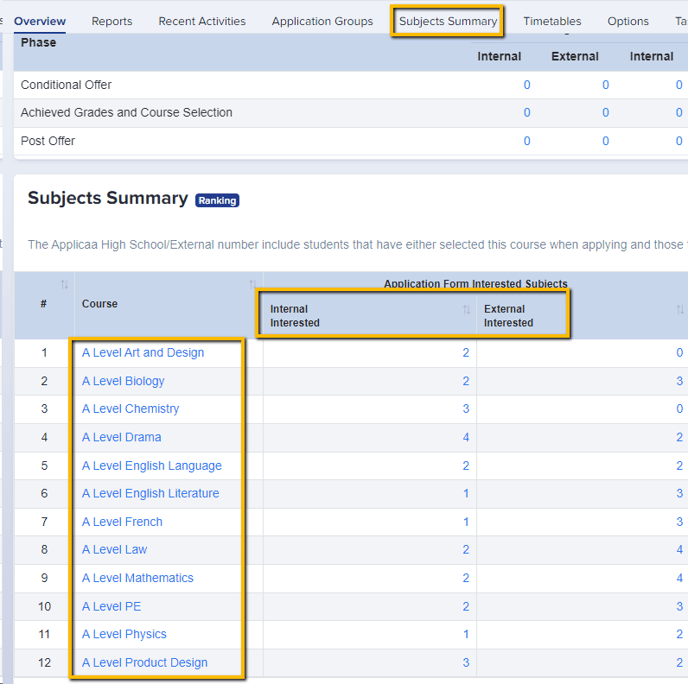Switch to the Timetables tab
The height and width of the screenshot is (684, 688).
pos(552,21)
